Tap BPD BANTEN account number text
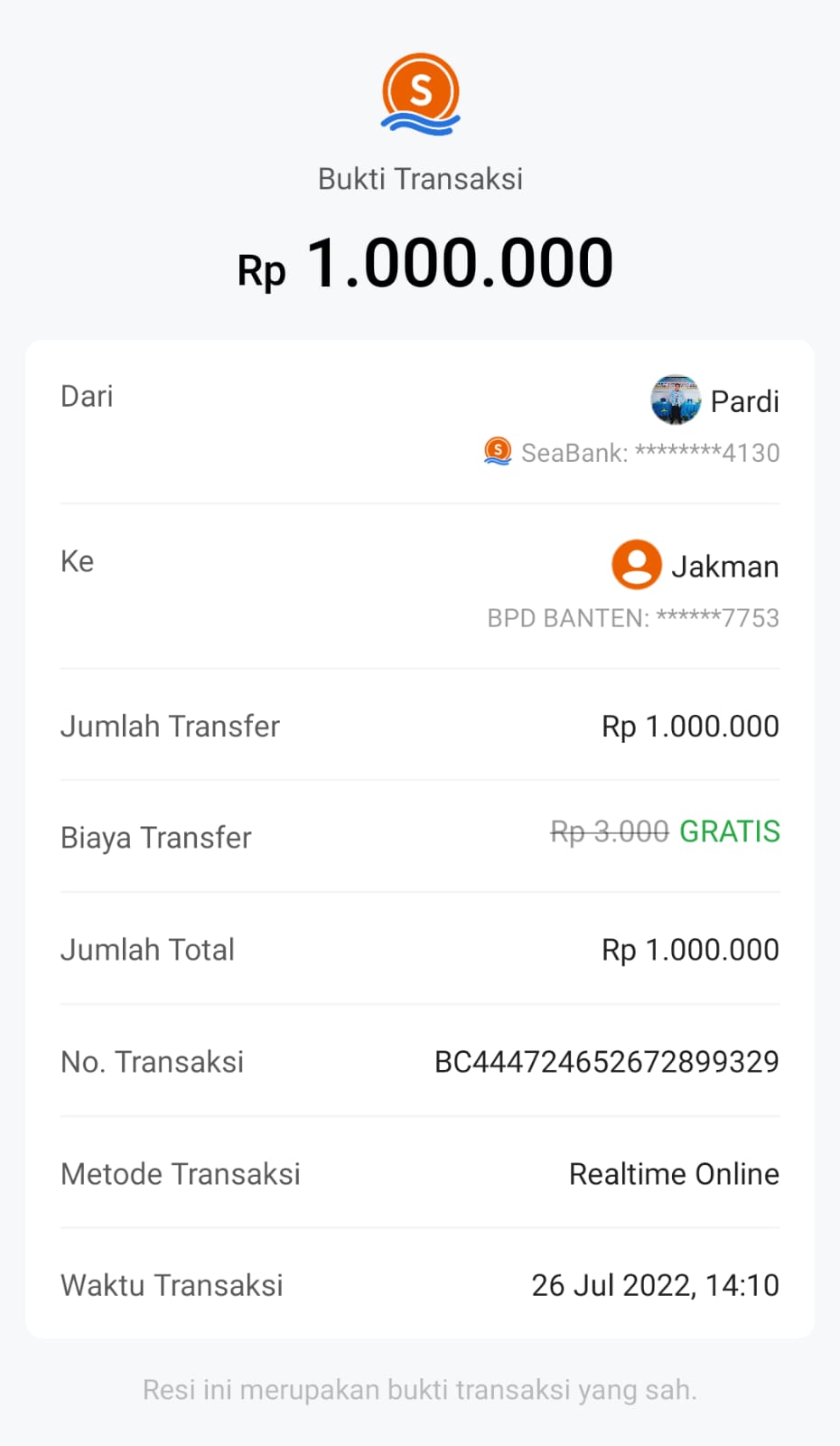This screenshot has width=840, height=1446. [633, 618]
